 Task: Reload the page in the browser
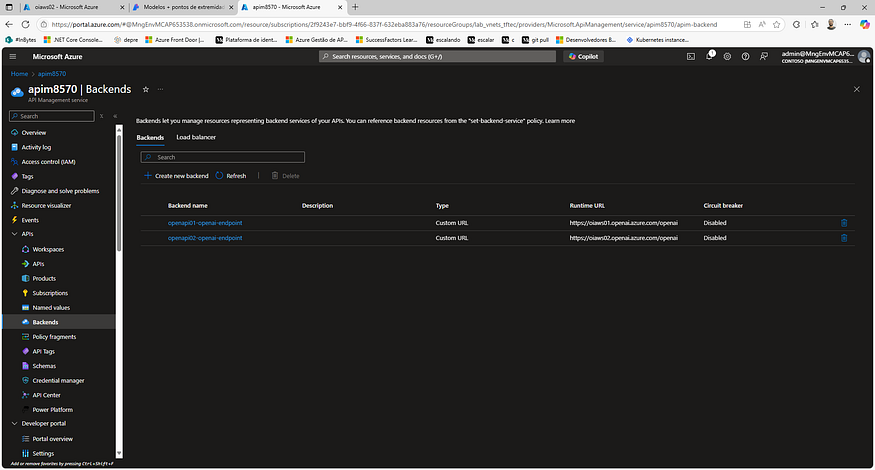tap(25, 25)
